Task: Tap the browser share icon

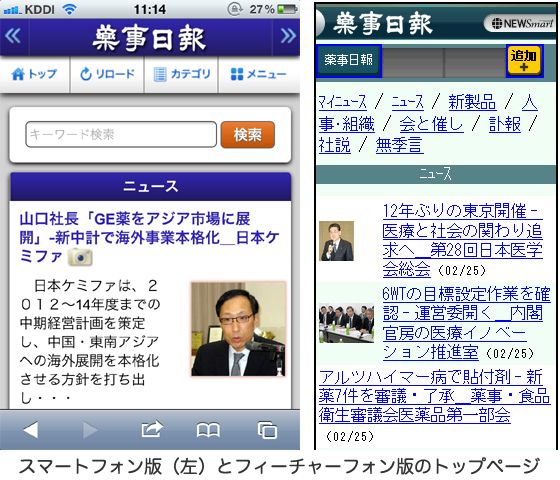Action: tap(152, 429)
